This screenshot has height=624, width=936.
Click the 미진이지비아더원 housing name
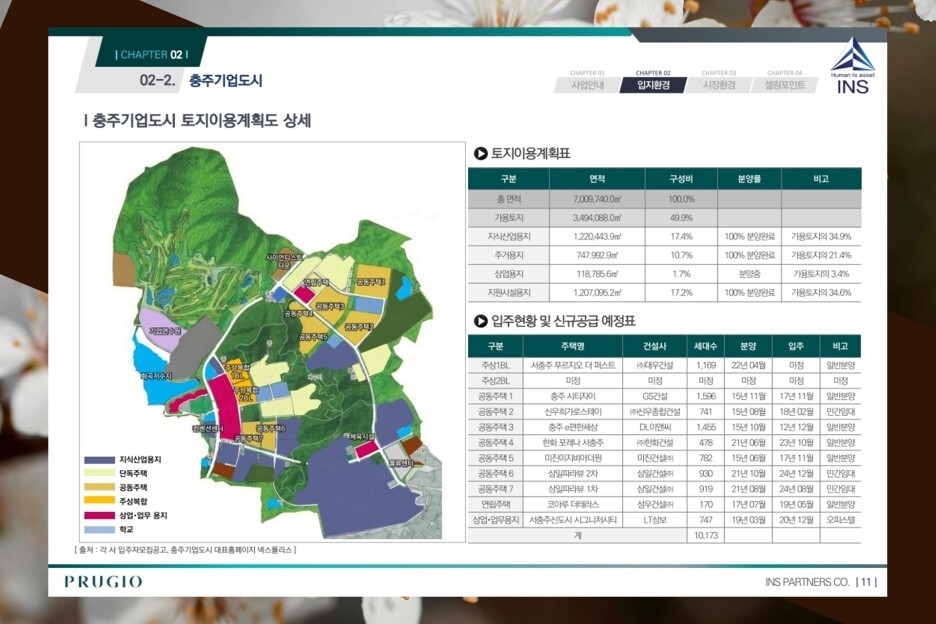573,458
